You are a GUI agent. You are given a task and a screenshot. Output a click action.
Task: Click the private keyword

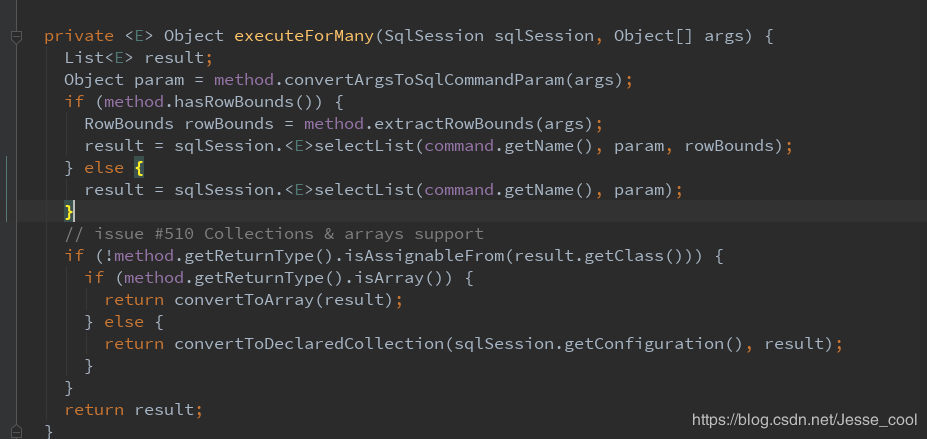[79, 36]
